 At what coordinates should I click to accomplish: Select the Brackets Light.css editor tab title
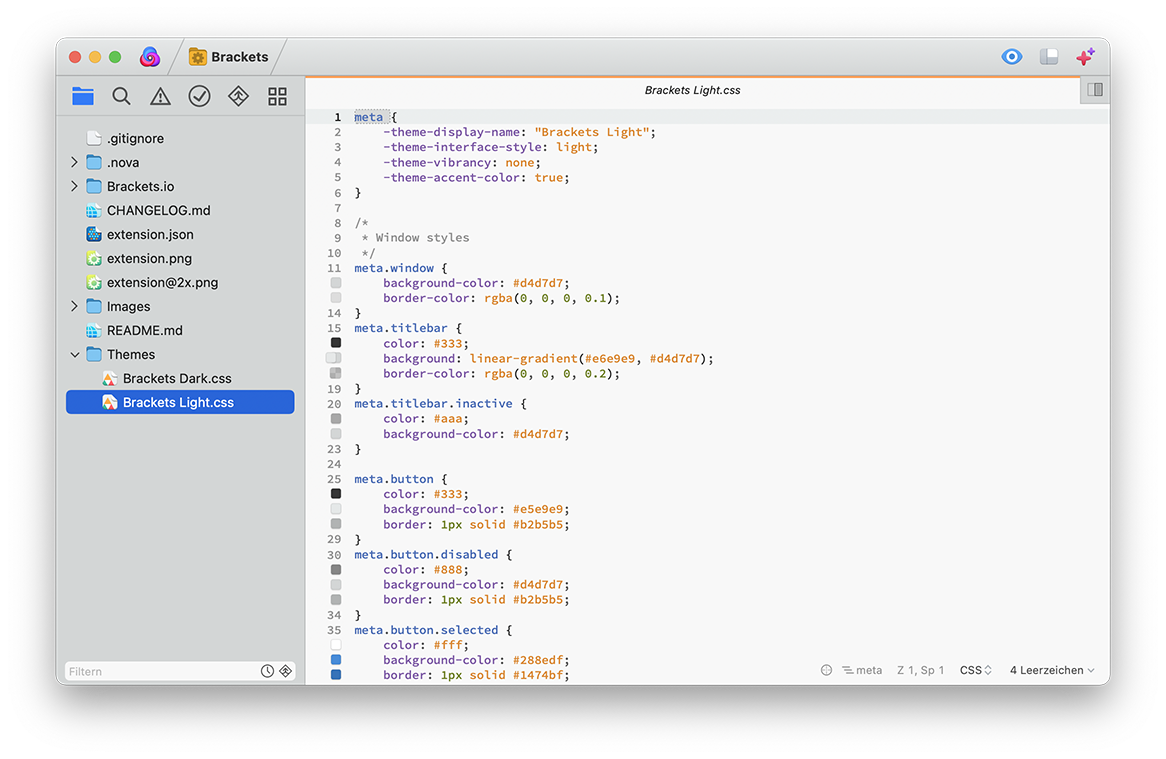point(692,90)
